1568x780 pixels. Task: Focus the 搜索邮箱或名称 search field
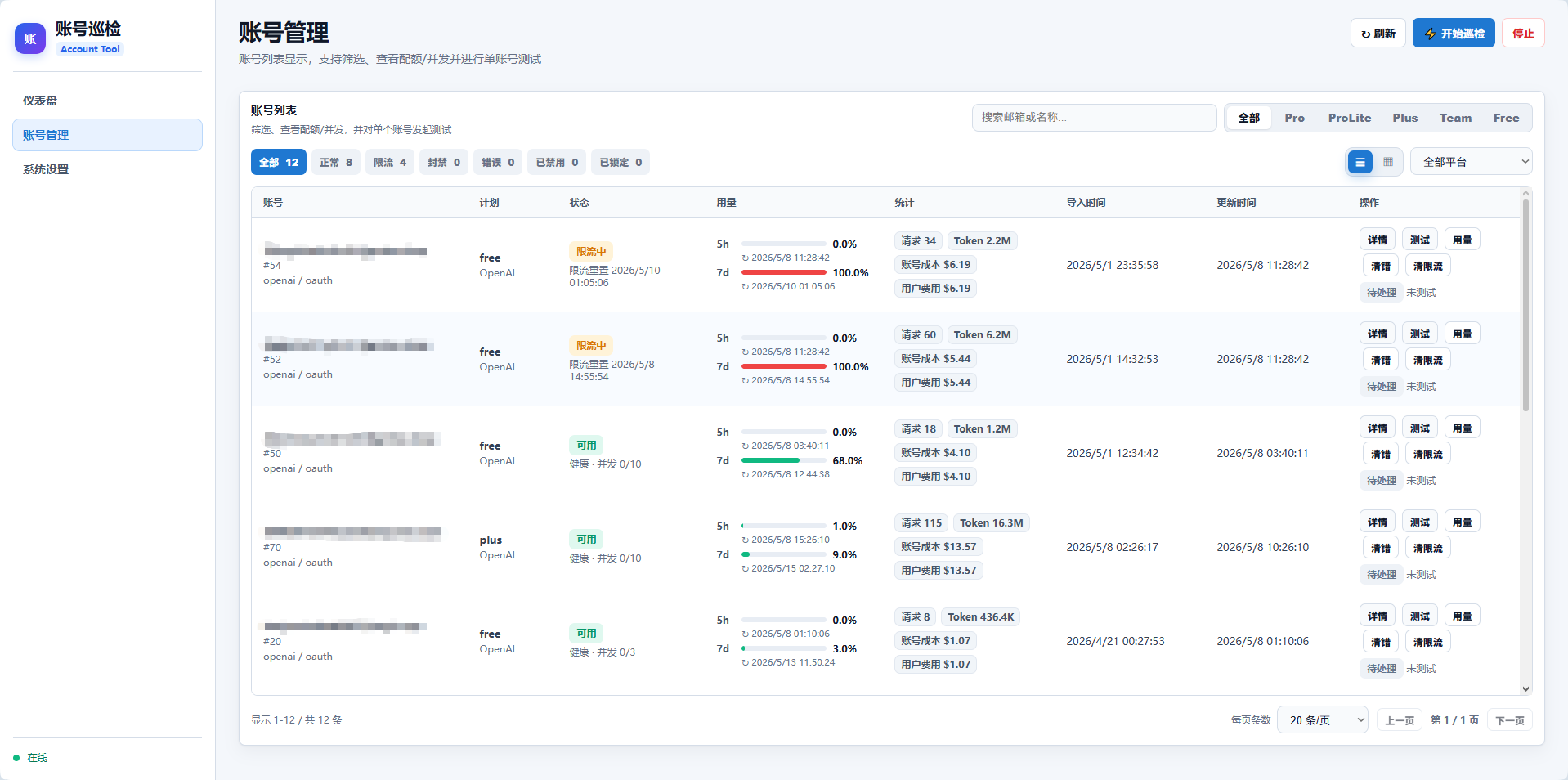coord(1094,118)
